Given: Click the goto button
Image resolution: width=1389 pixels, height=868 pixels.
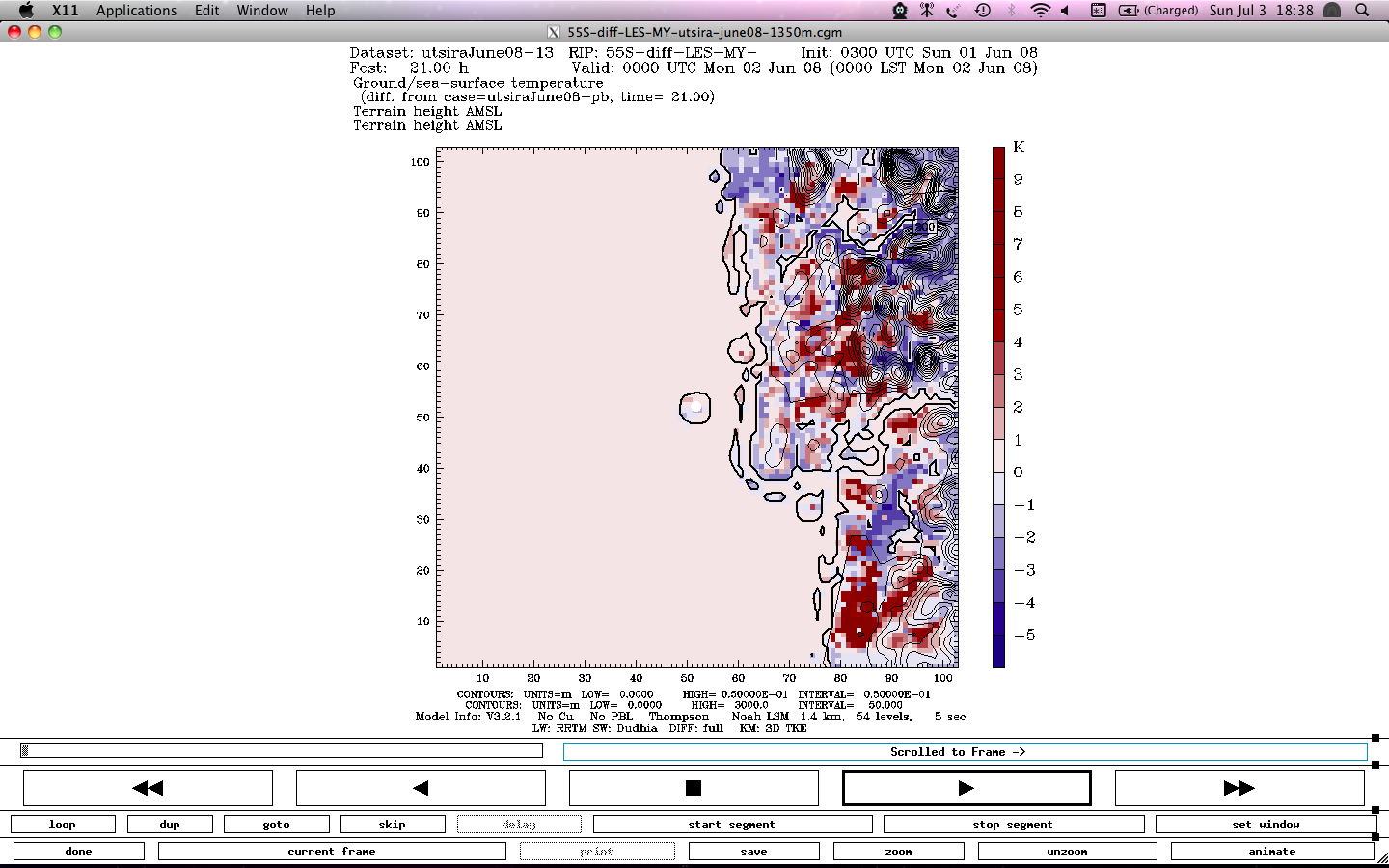Looking at the screenshot, I should [276, 825].
